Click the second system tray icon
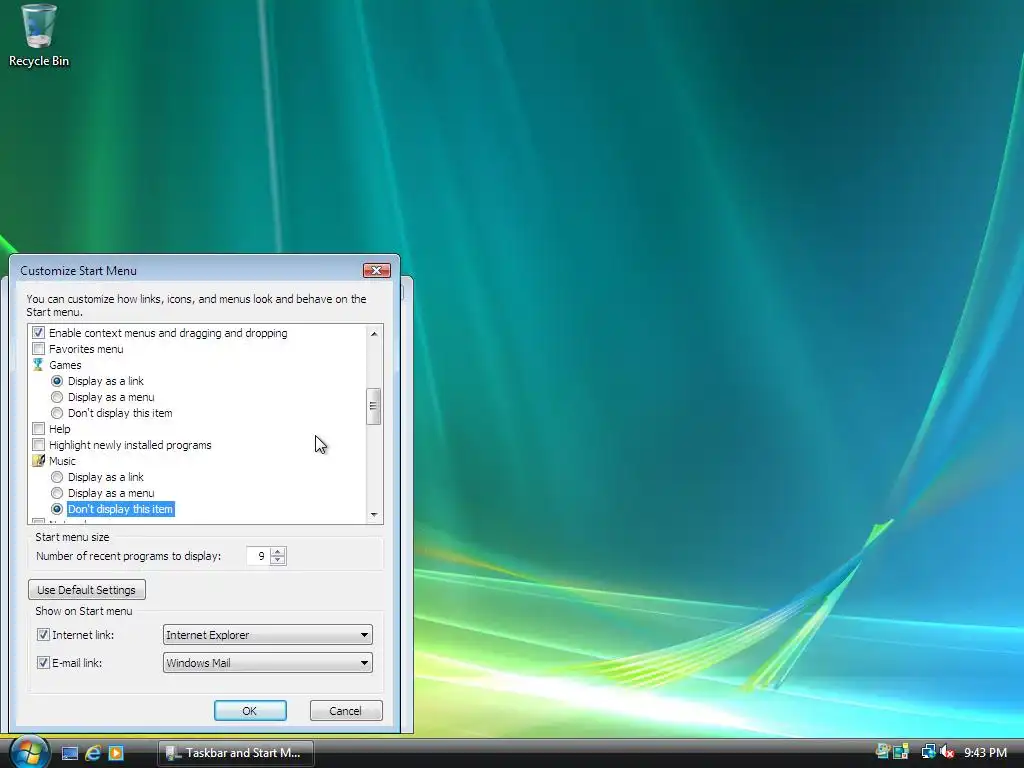 901,752
